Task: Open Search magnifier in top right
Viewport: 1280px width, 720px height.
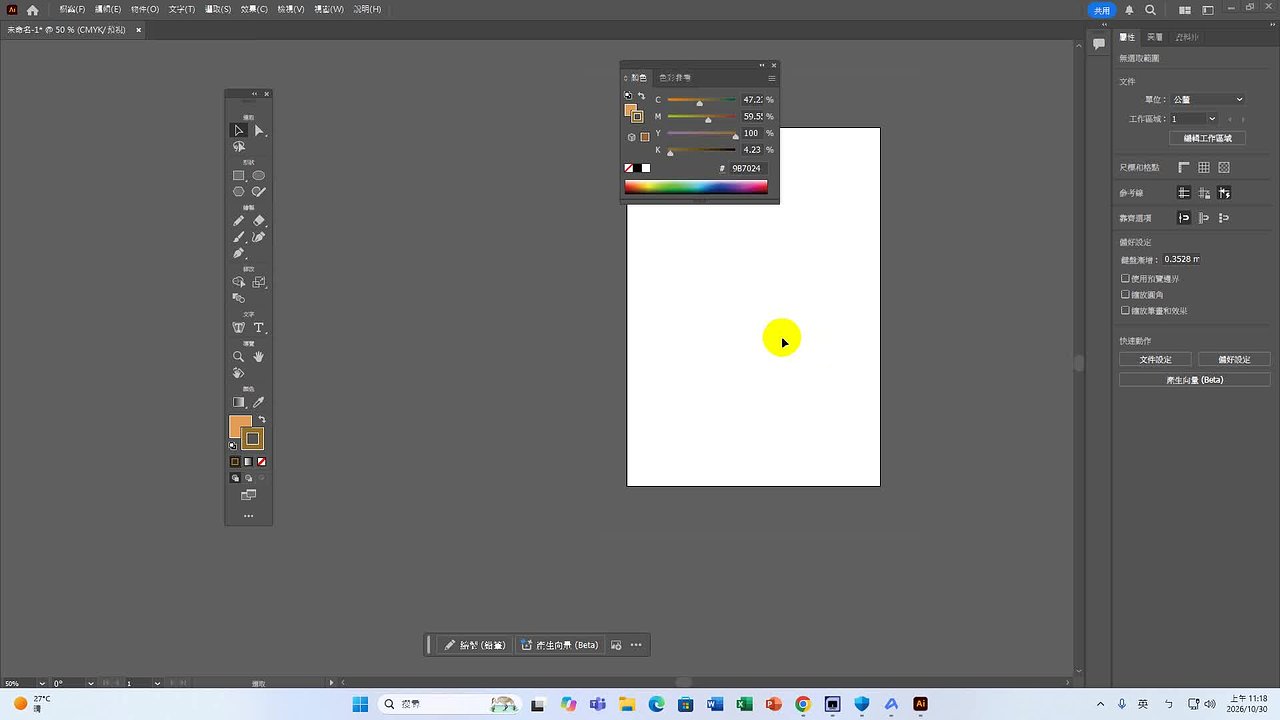Action: click(x=1150, y=10)
